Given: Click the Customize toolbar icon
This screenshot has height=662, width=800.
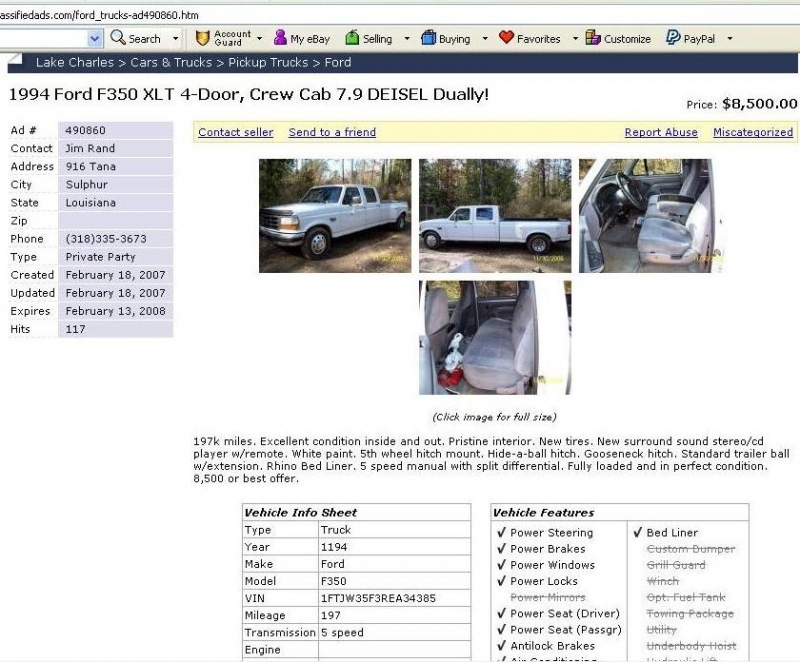Looking at the screenshot, I should point(592,38).
